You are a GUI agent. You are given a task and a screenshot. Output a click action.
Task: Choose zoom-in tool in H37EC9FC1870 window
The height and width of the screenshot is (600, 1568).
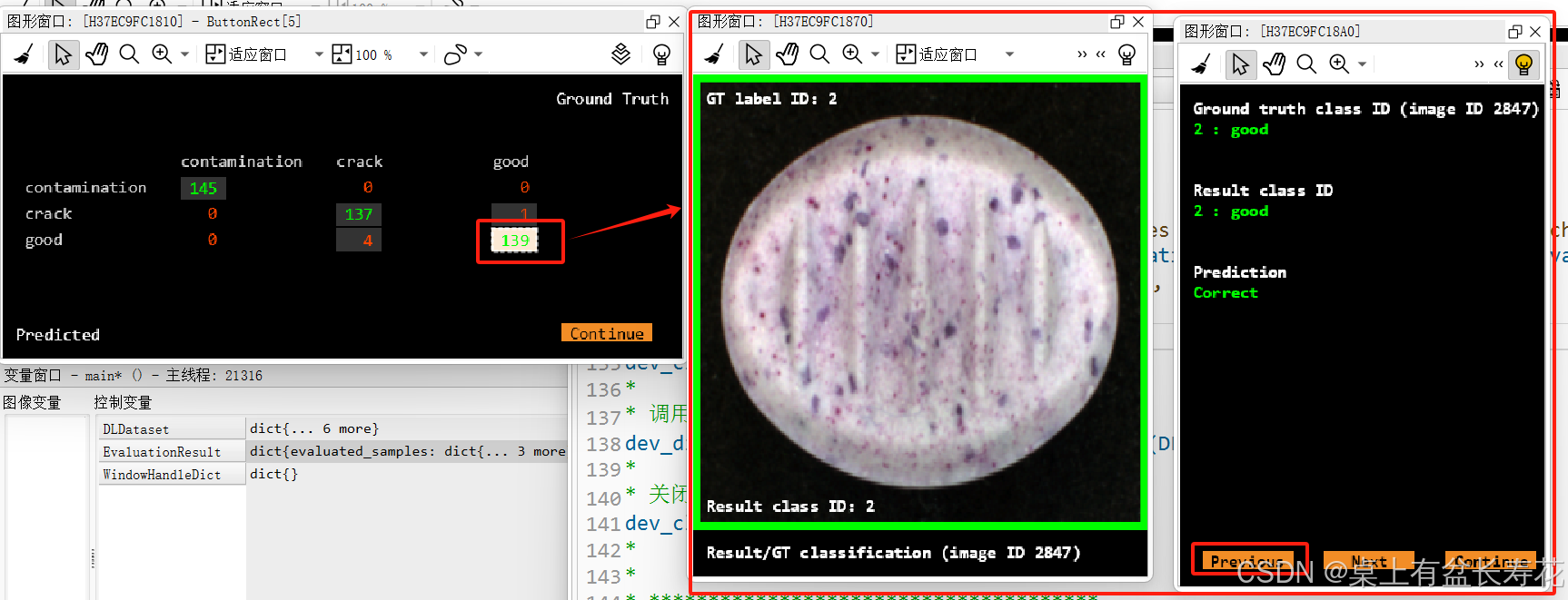coord(852,54)
